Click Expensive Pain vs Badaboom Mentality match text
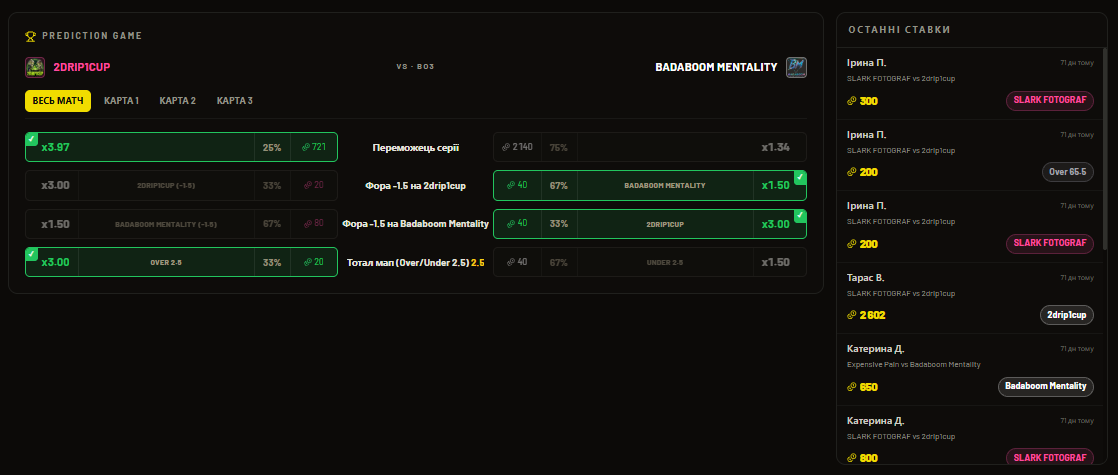The height and width of the screenshot is (475, 1118). [913, 364]
